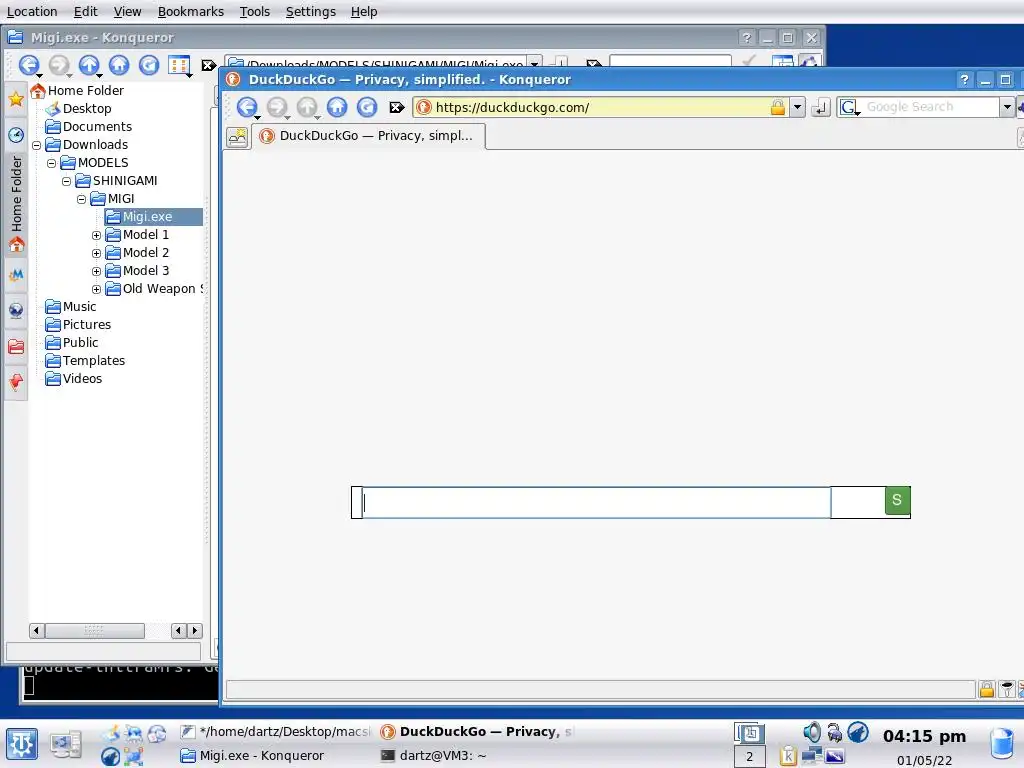Clear the location bar in the Migi.exe window

[208, 65]
